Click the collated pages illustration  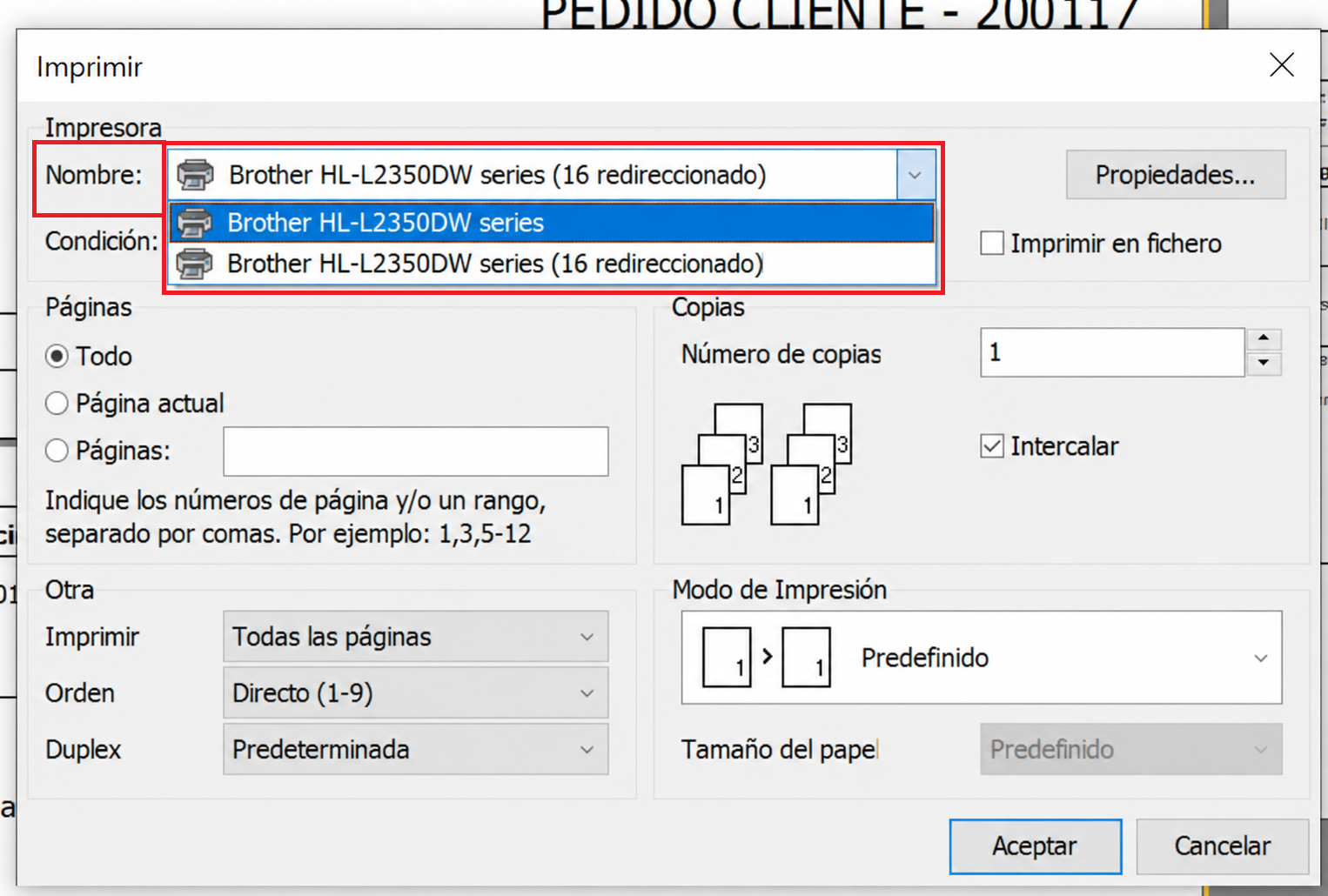click(x=766, y=465)
